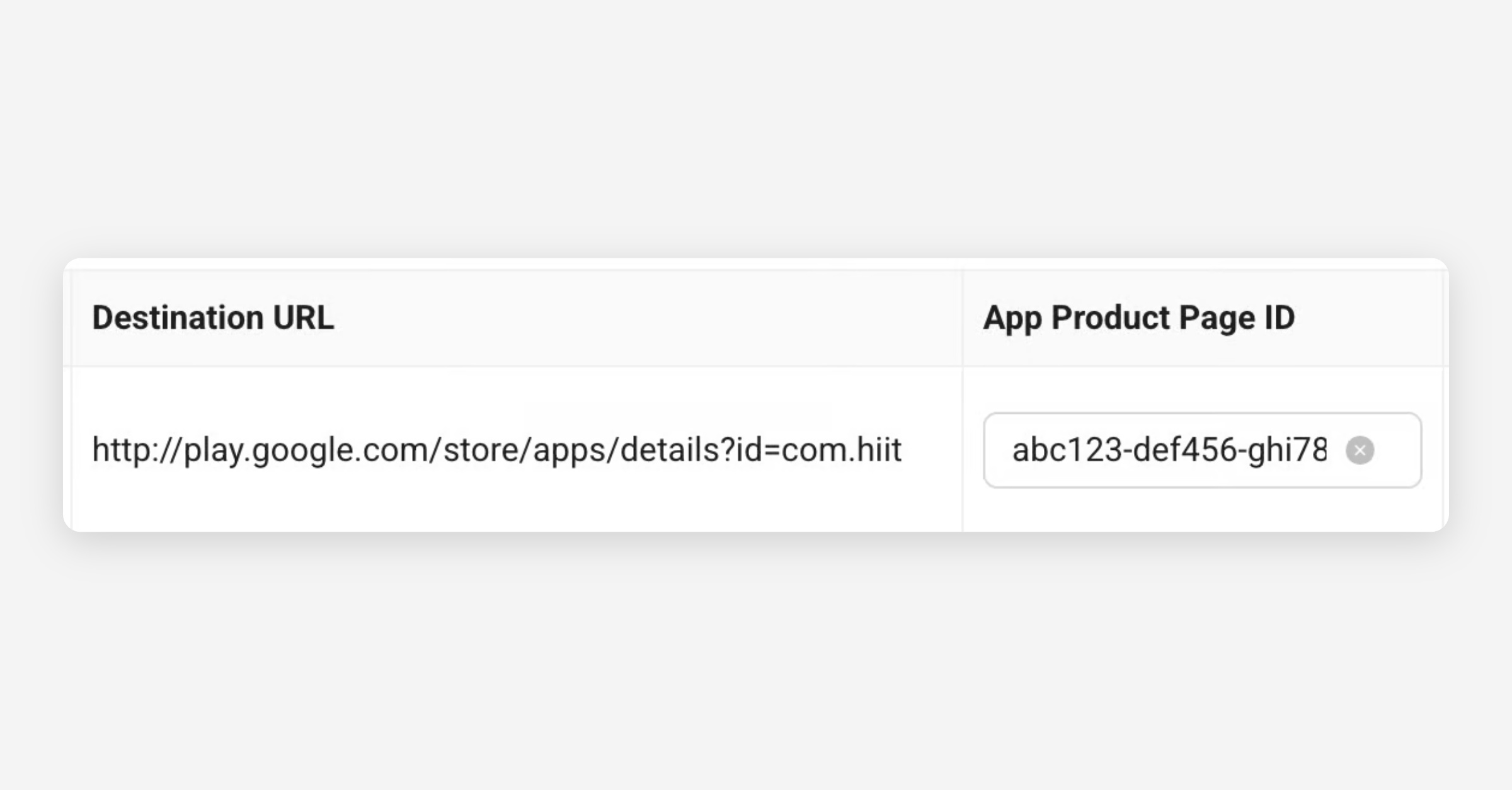Click the word "Destination" in the header
1512x790 pixels.
point(178,318)
